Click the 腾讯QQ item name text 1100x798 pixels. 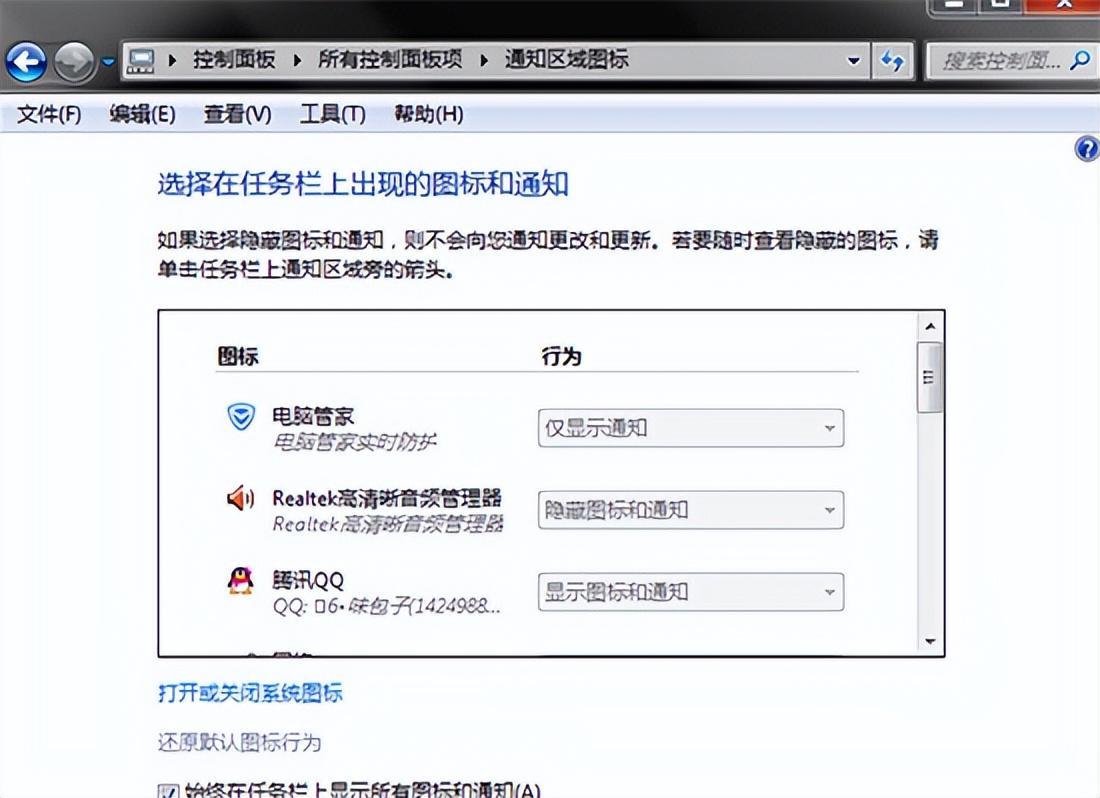click(308, 581)
